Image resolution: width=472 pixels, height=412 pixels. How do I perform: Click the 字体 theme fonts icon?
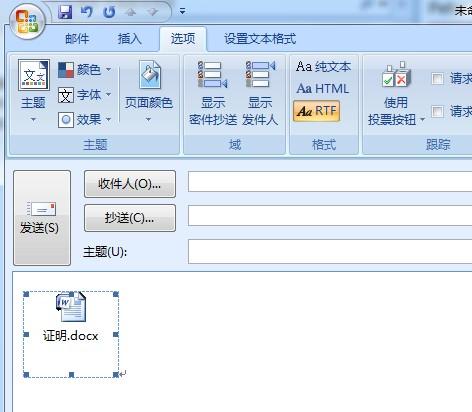point(66,95)
